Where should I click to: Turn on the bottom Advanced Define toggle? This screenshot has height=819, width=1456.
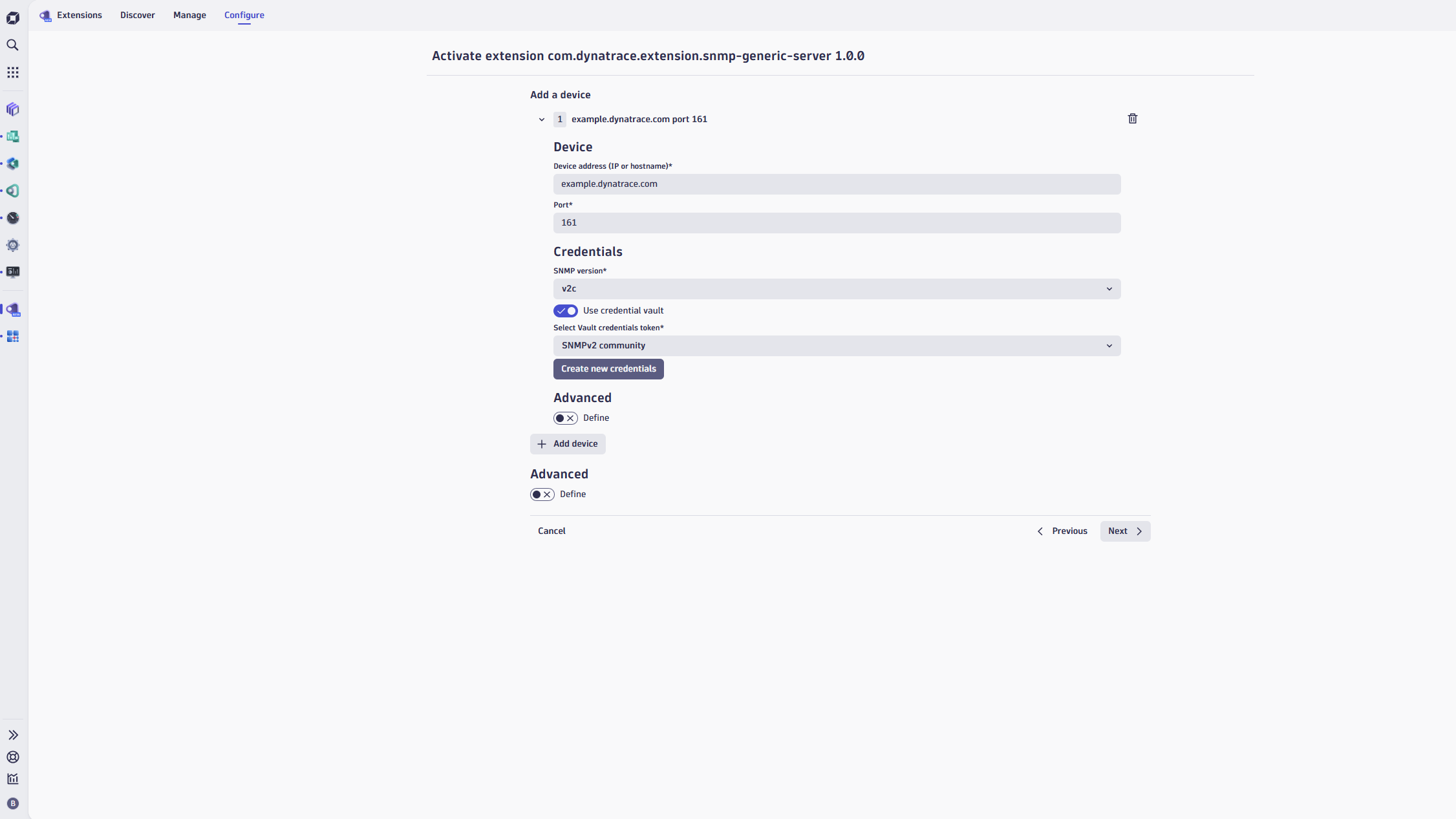542,494
